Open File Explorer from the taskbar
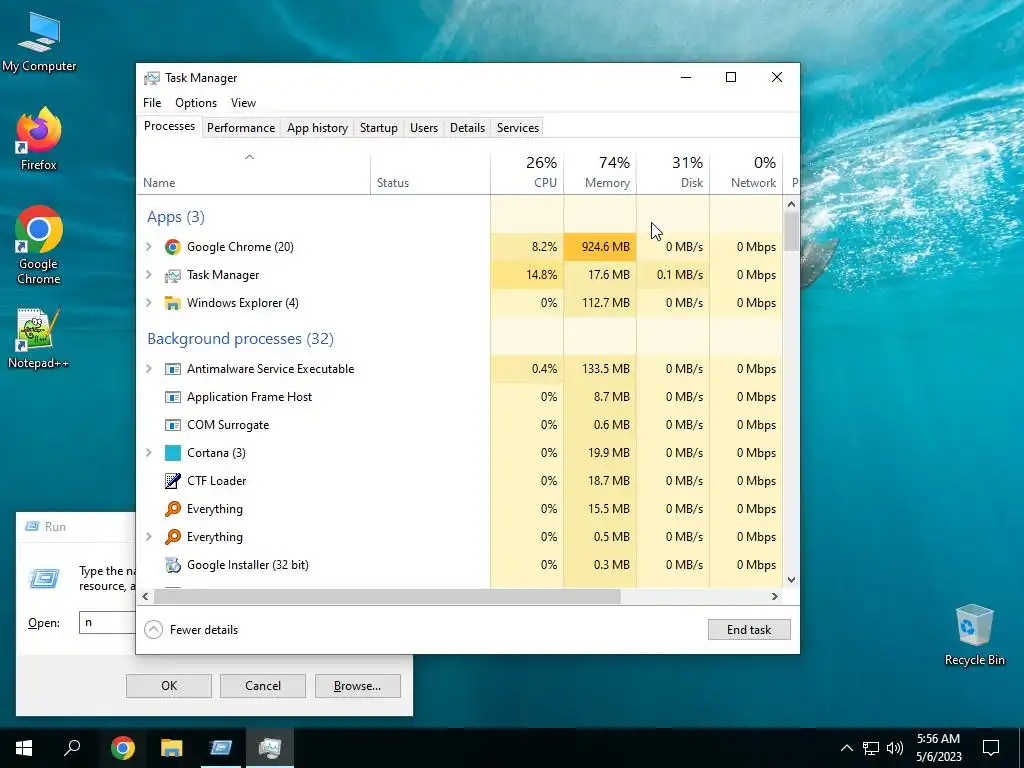The image size is (1024, 768). [x=172, y=748]
